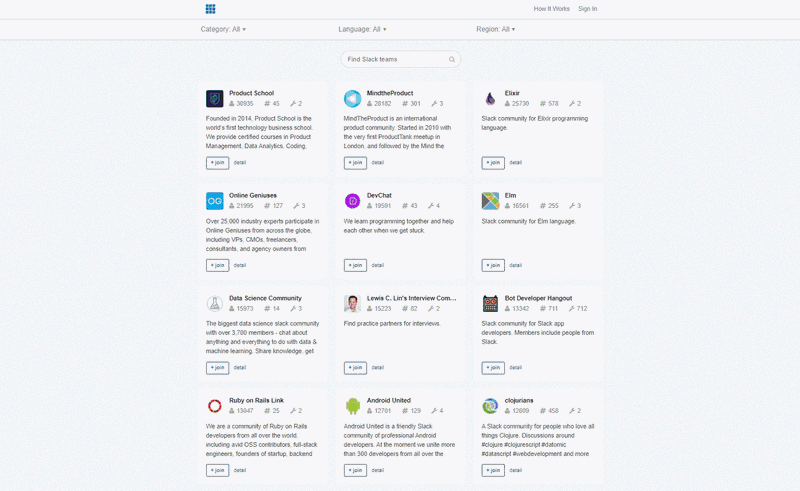The width and height of the screenshot is (800, 491).
Task: Open detail for Elm
Action: click(x=515, y=265)
